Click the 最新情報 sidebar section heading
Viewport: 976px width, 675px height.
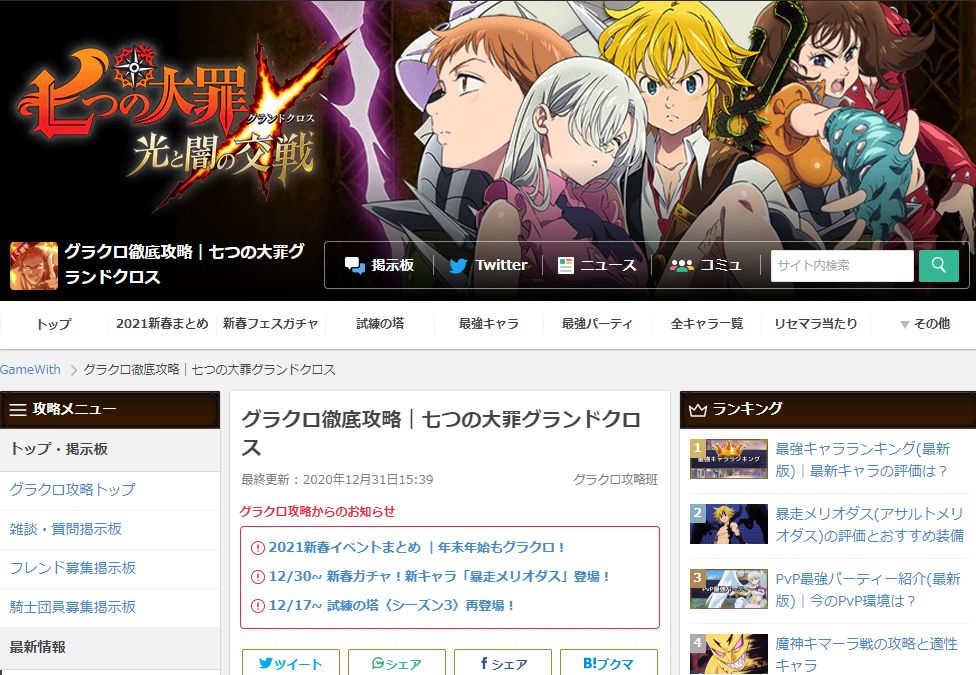37,647
